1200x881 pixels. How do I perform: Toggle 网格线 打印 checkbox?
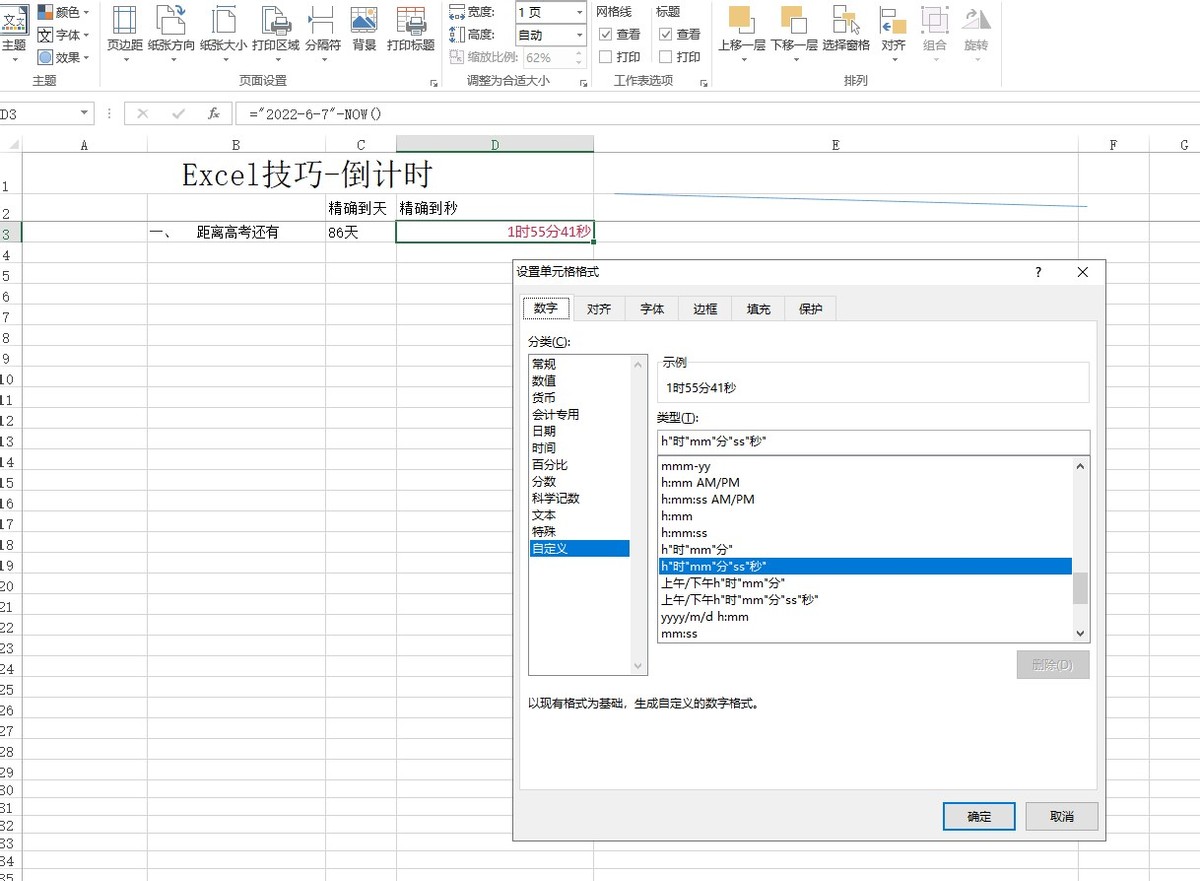[605, 57]
